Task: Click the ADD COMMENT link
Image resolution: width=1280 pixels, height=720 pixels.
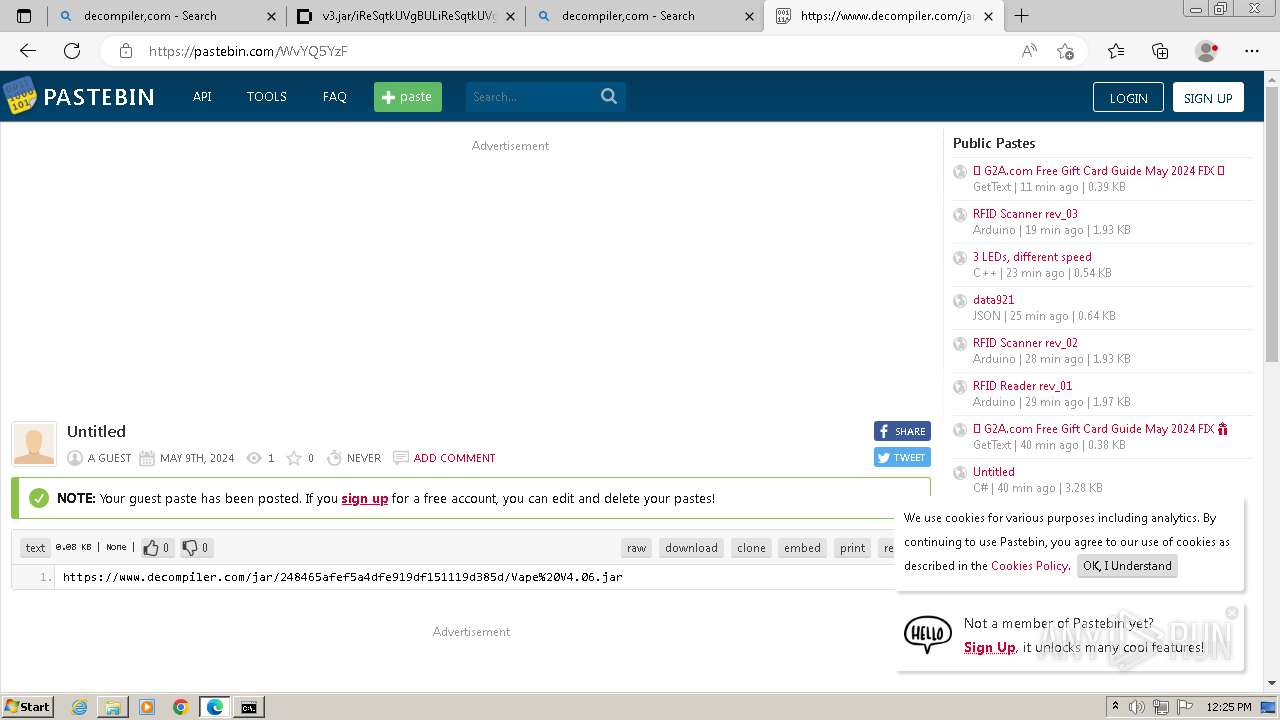Action: point(454,458)
